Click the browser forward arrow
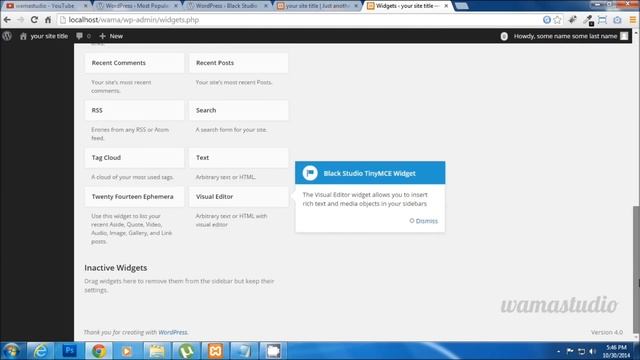The image size is (640, 360). (x=21, y=20)
